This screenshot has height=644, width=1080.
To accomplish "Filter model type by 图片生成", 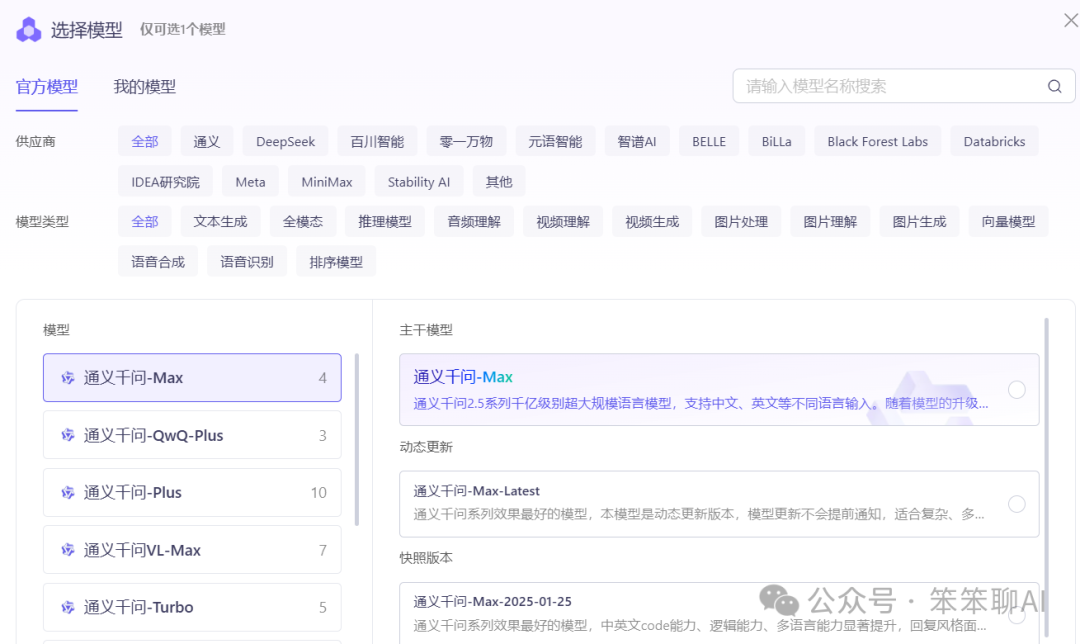I will (919, 222).
